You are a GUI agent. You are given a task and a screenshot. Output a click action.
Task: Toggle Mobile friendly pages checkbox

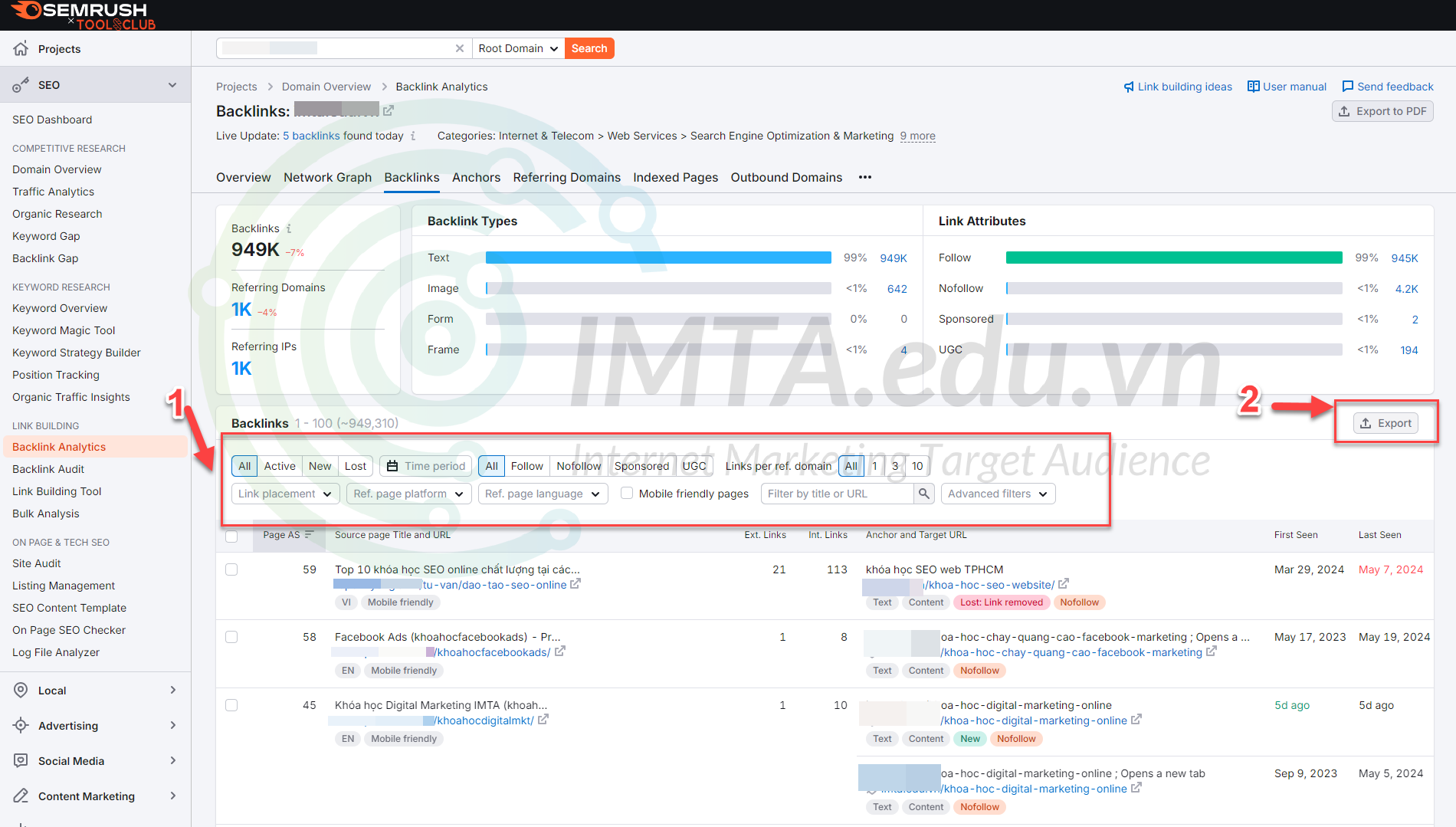point(627,493)
